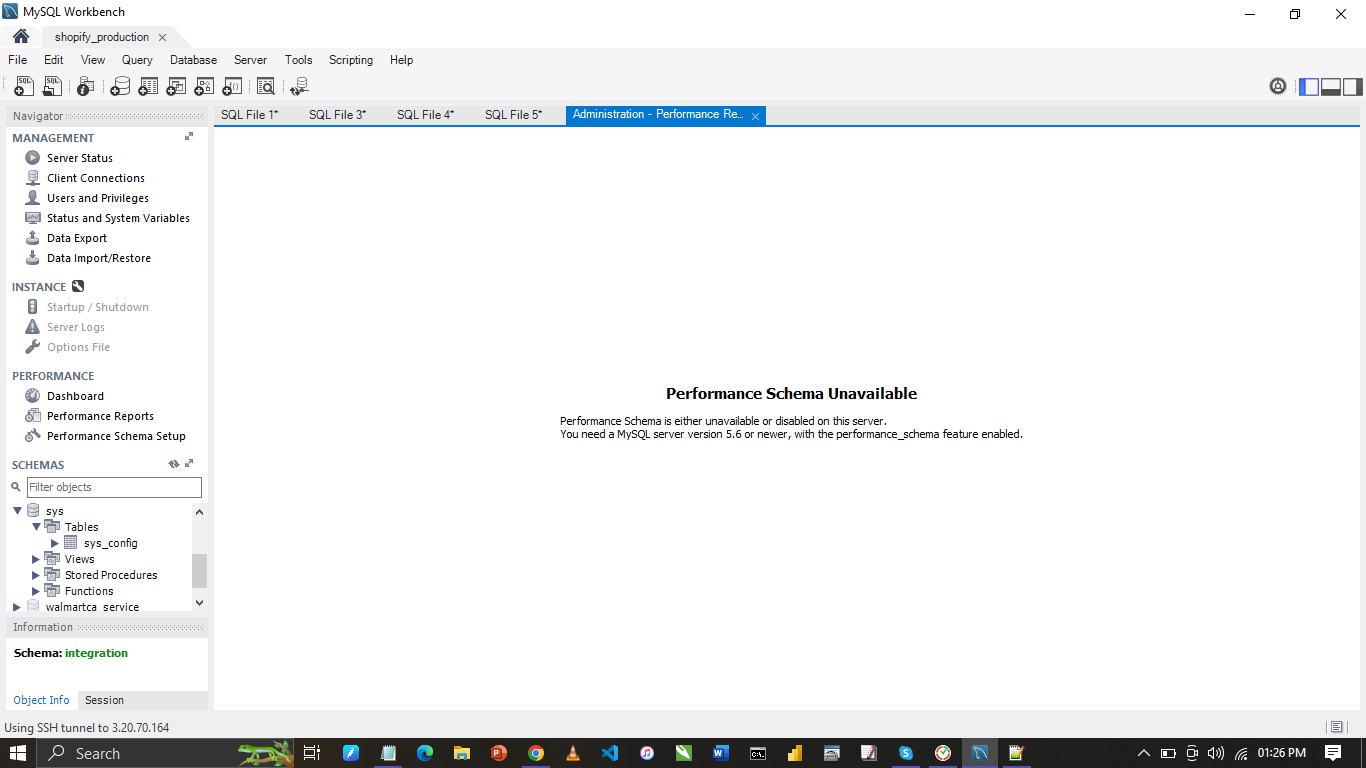The image size is (1366, 768).
Task: Reconnect to DBMS using toolbar icon
Action: click(299, 87)
